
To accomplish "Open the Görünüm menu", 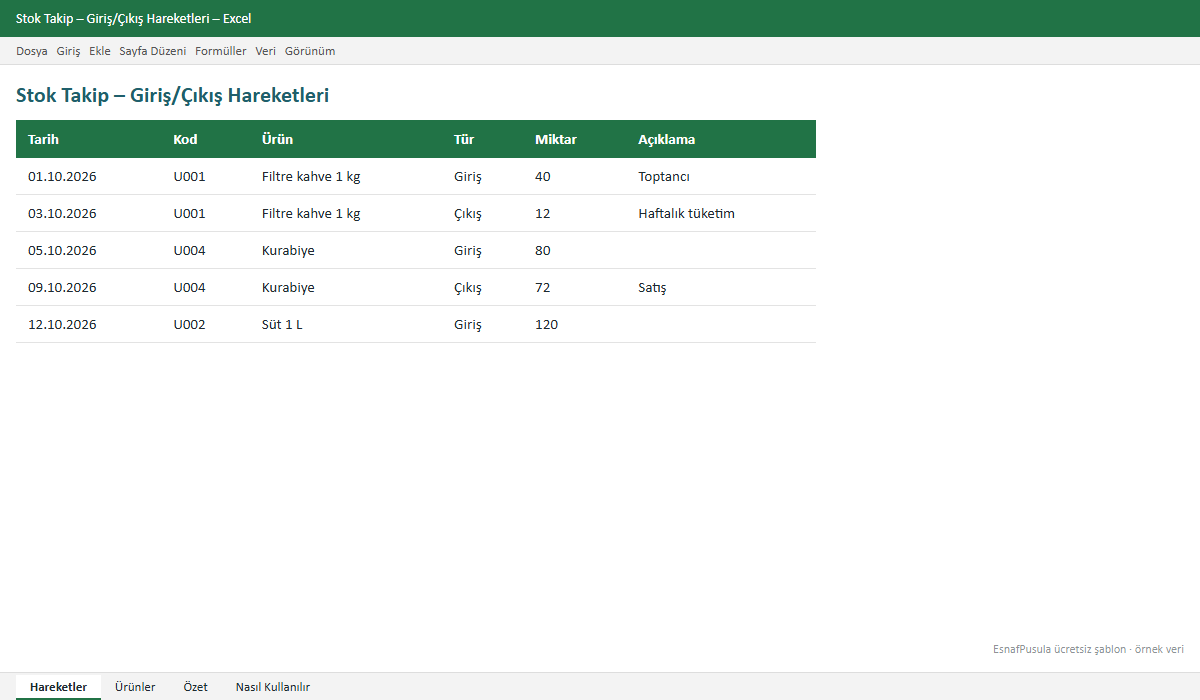I will [x=310, y=51].
